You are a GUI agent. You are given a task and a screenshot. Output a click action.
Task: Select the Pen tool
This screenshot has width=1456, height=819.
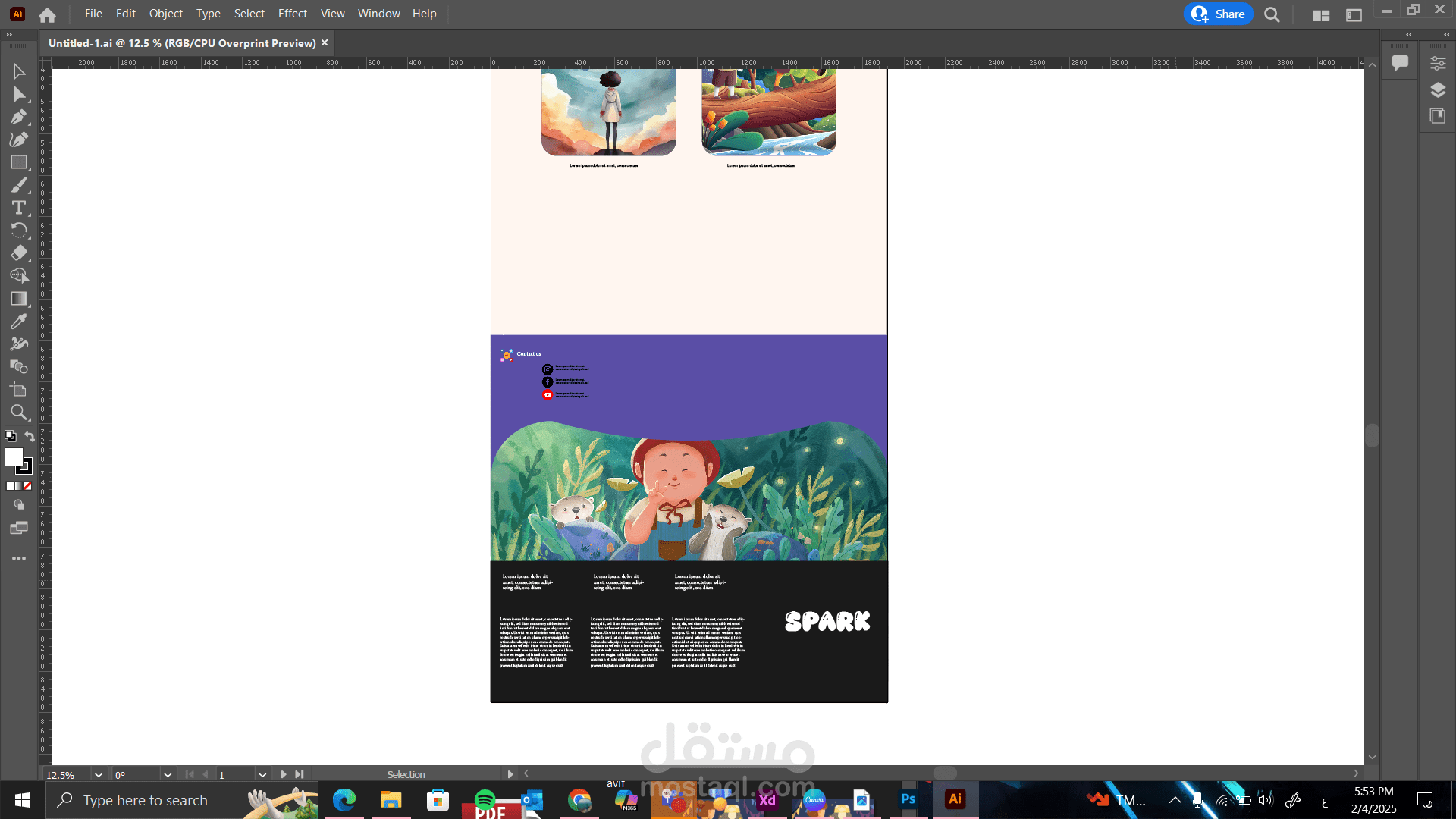click(x=19, y=117)
